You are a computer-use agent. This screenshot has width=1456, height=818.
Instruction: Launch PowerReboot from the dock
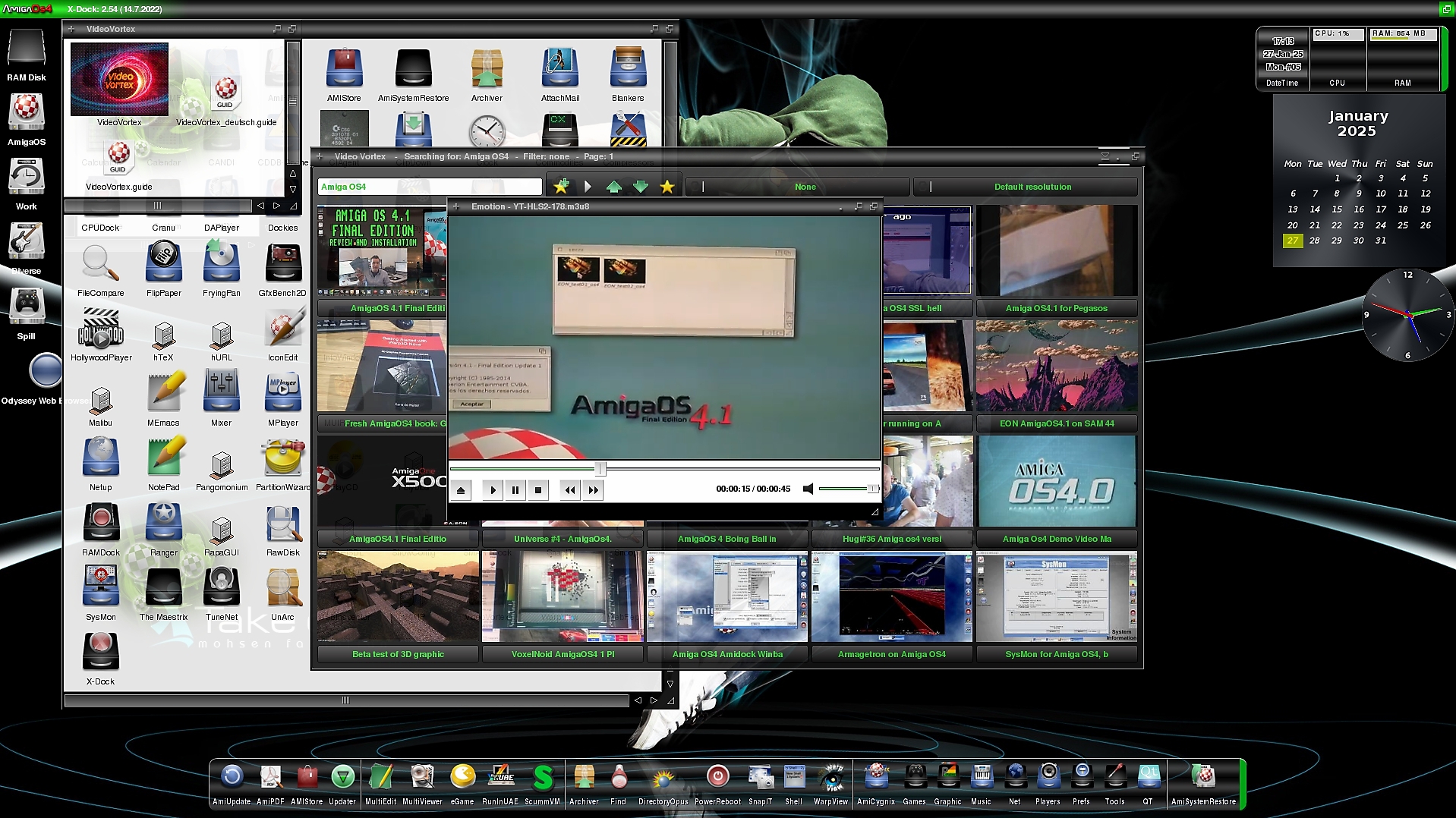717,776
